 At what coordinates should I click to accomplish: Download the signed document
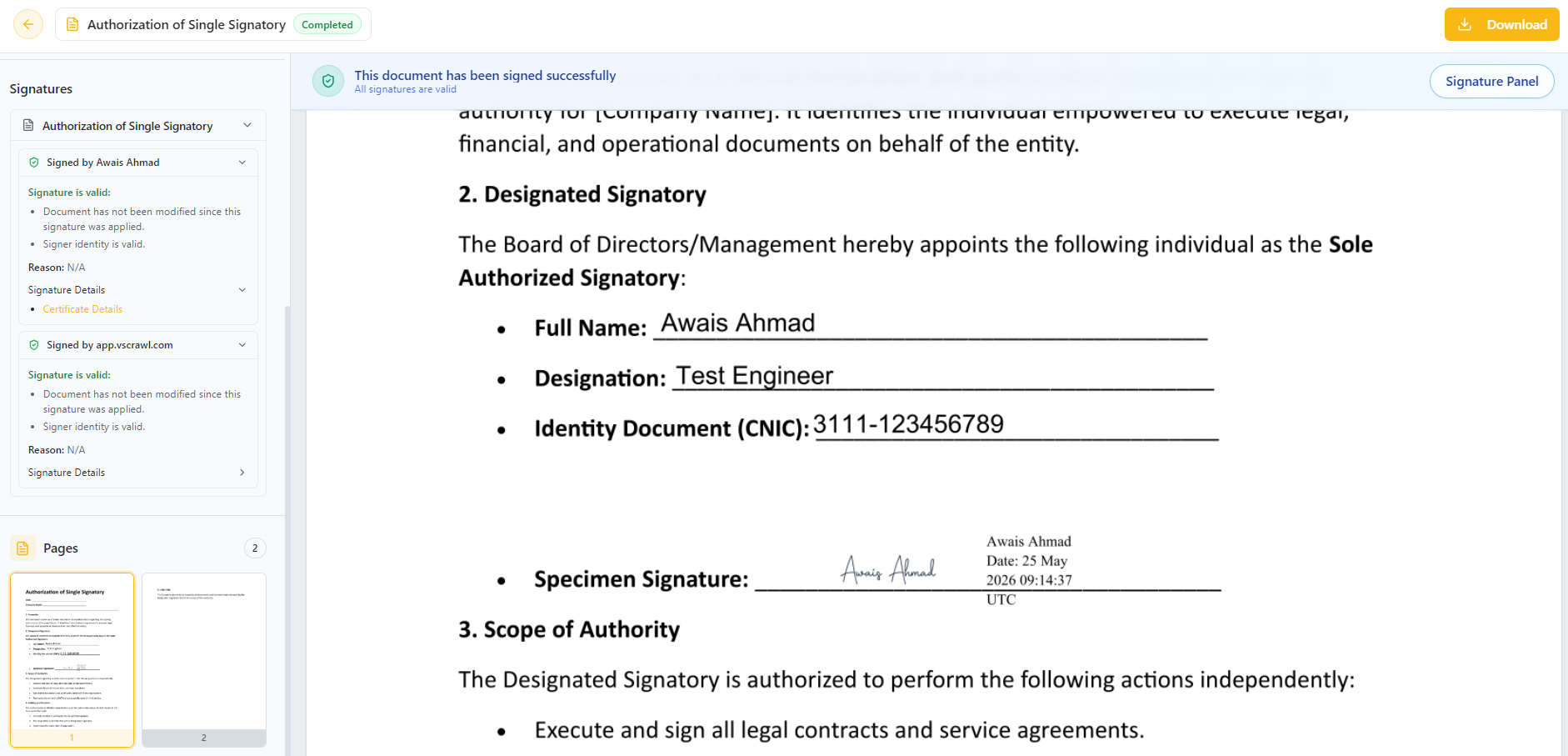click(1501, 24)
